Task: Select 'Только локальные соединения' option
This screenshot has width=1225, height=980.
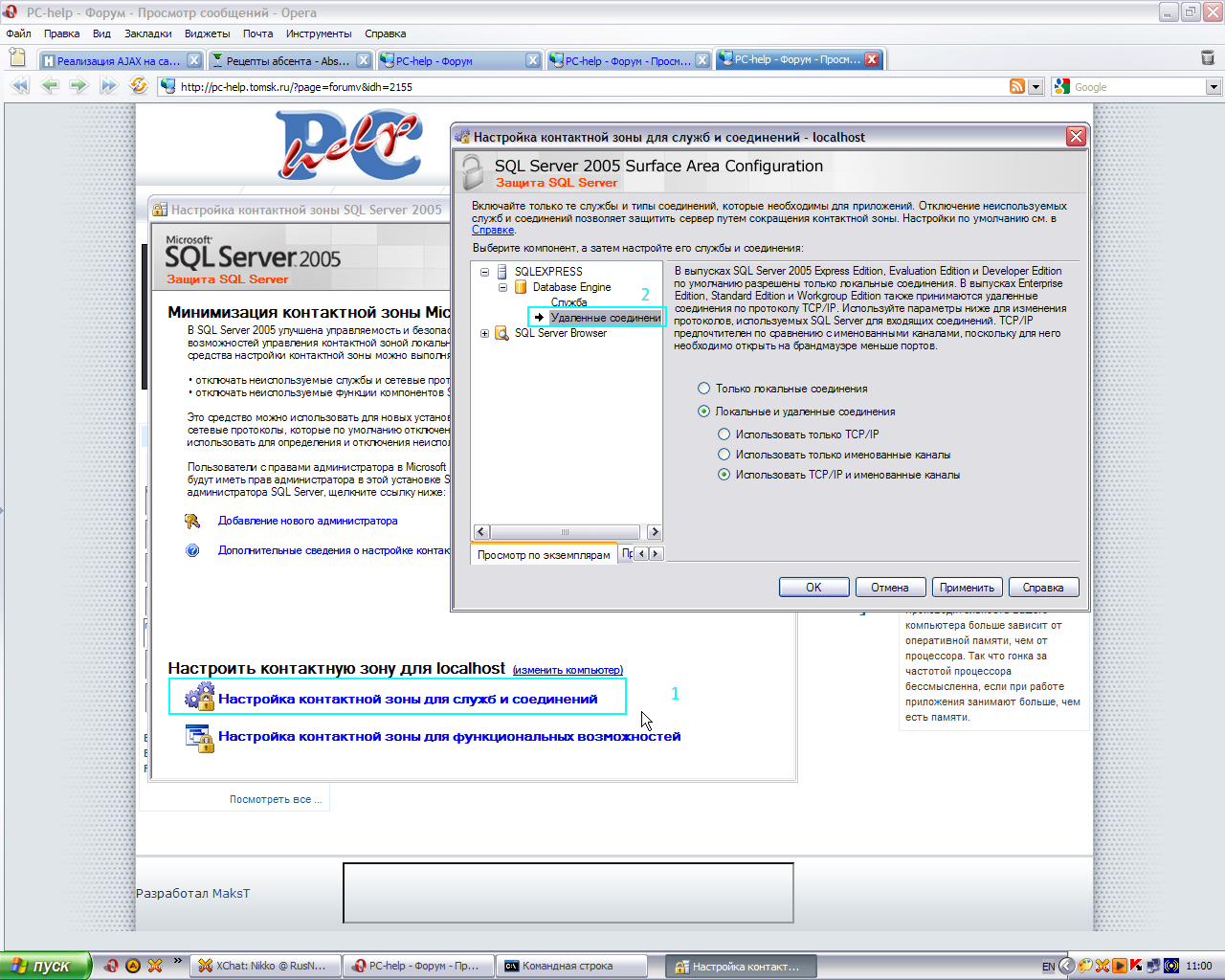Action: click(704, 389)
